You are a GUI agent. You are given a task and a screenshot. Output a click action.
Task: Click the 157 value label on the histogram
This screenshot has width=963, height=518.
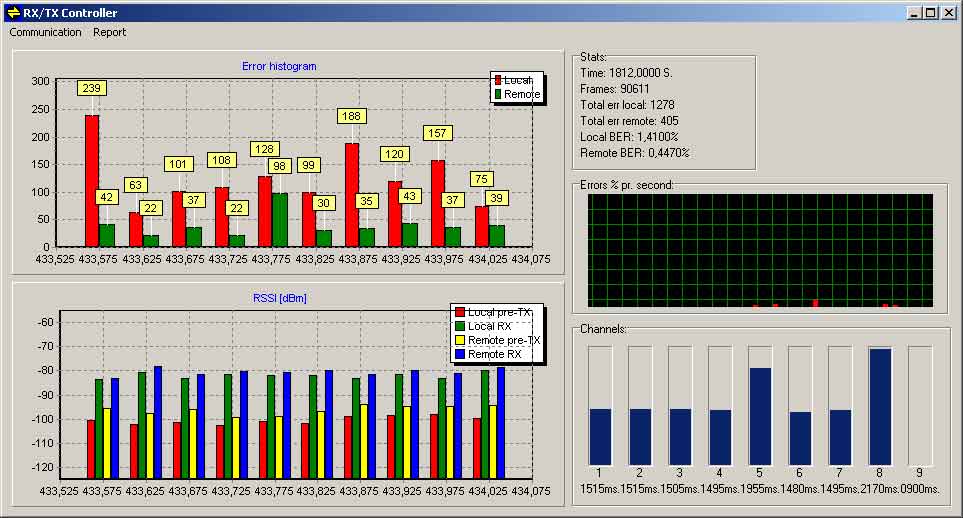tap(437, 133)
